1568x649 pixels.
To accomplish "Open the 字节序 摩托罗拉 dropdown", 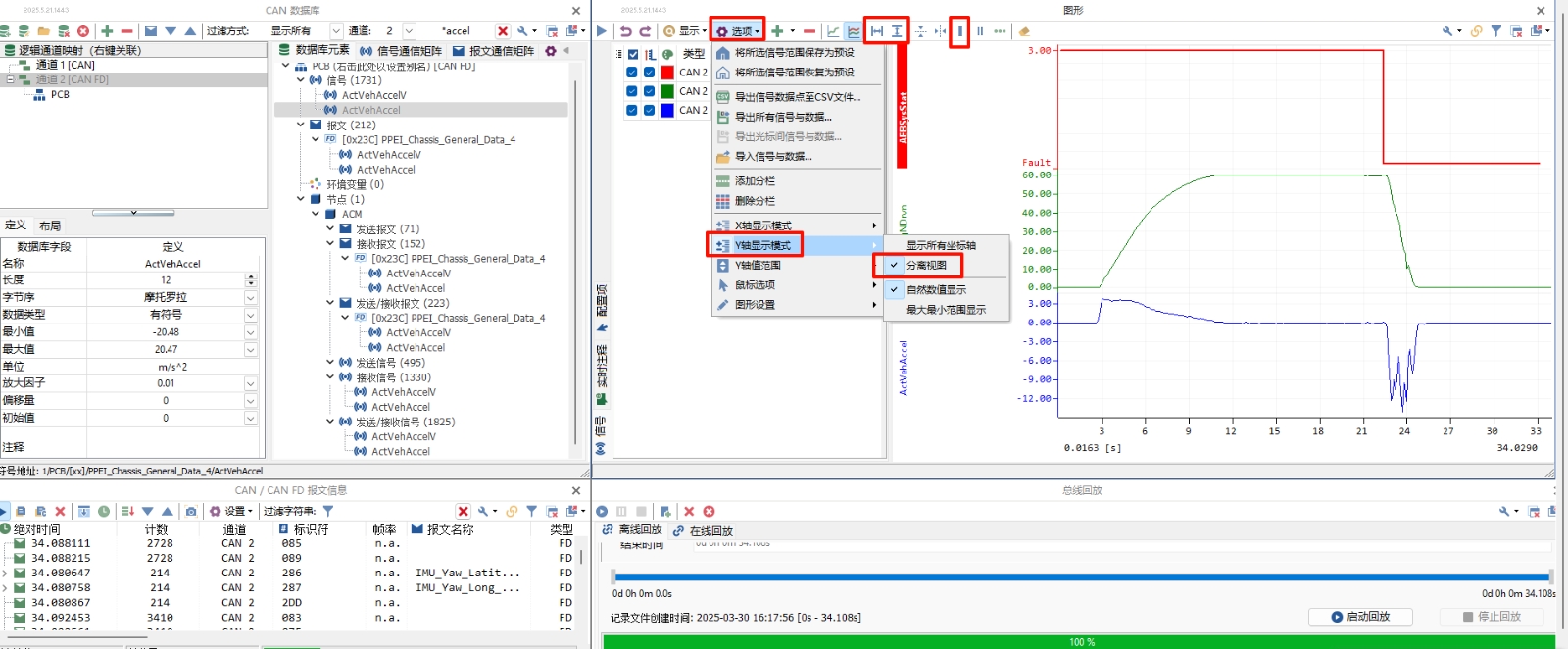I will pyautogui.click(x=251, y=298).
